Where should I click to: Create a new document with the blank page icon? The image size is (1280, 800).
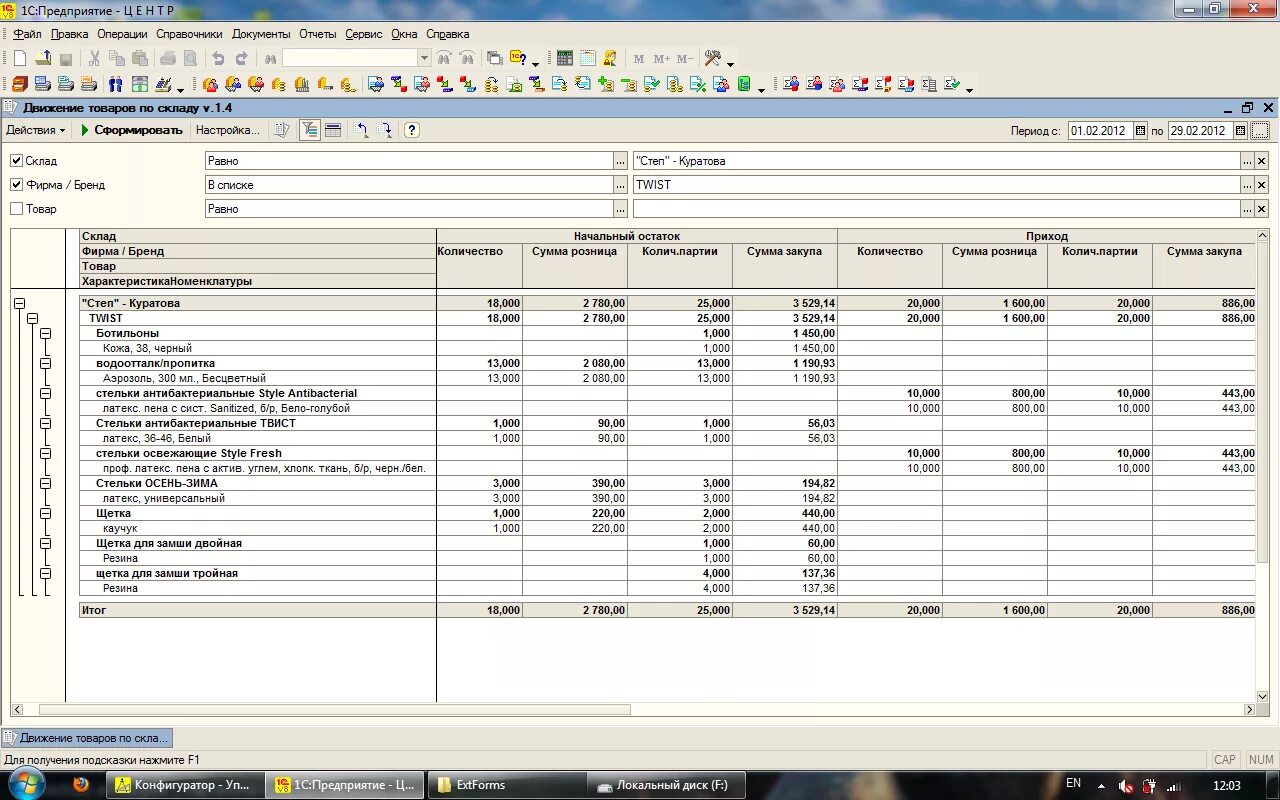pos(19,59)
